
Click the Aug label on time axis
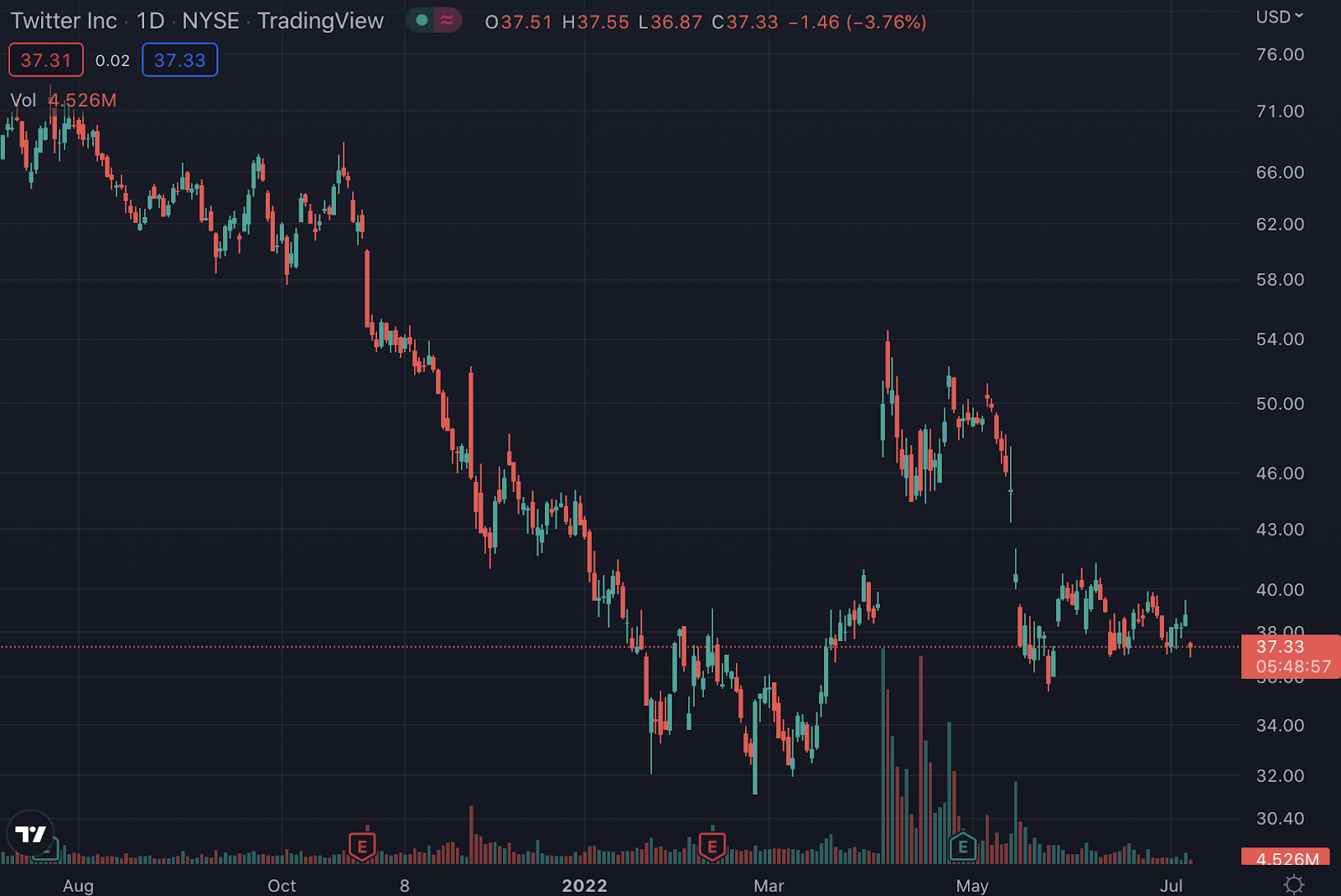pyautogui.click(x=78, y=886)
